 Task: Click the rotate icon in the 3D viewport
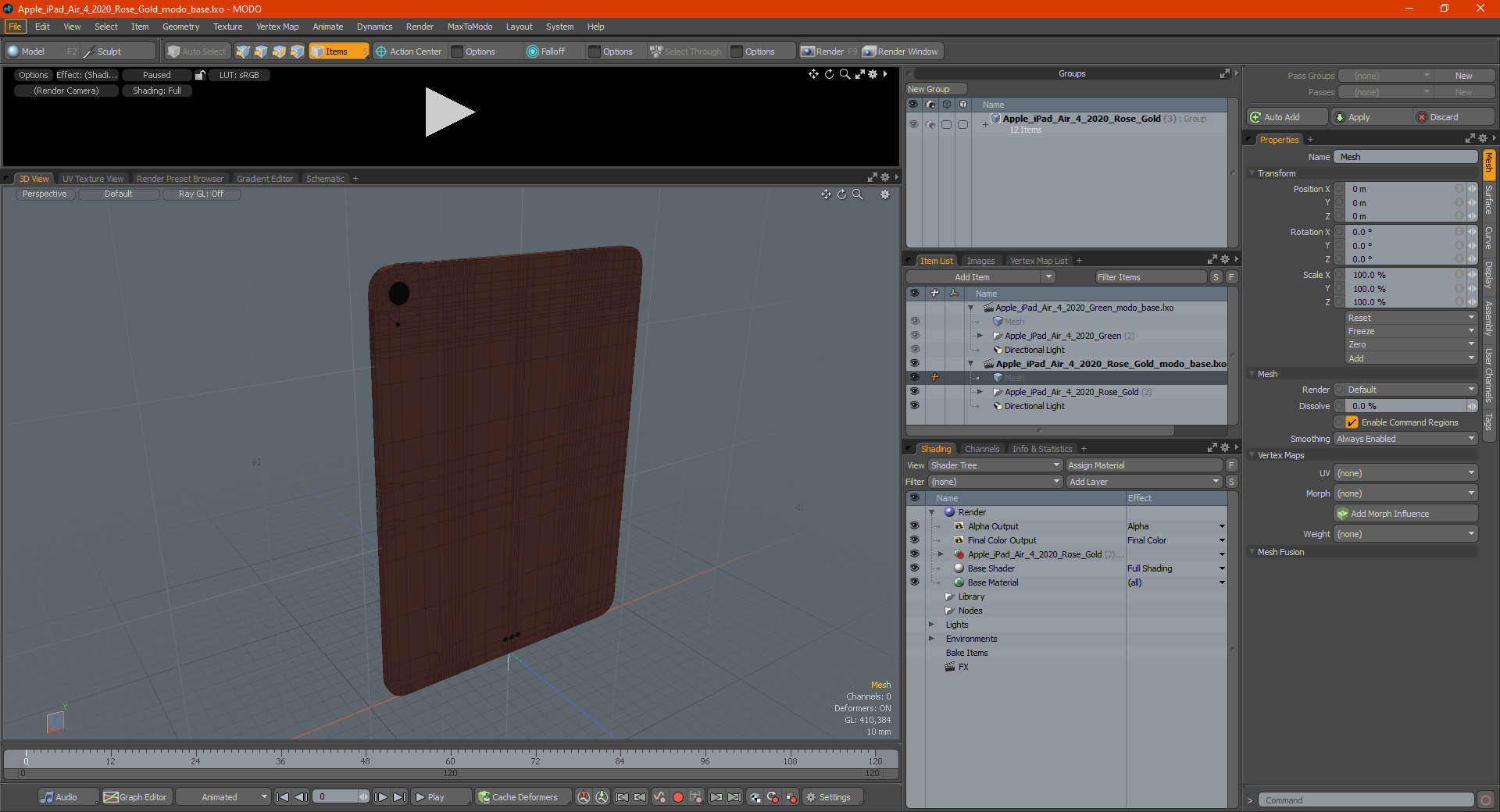[x=841, y=194]
